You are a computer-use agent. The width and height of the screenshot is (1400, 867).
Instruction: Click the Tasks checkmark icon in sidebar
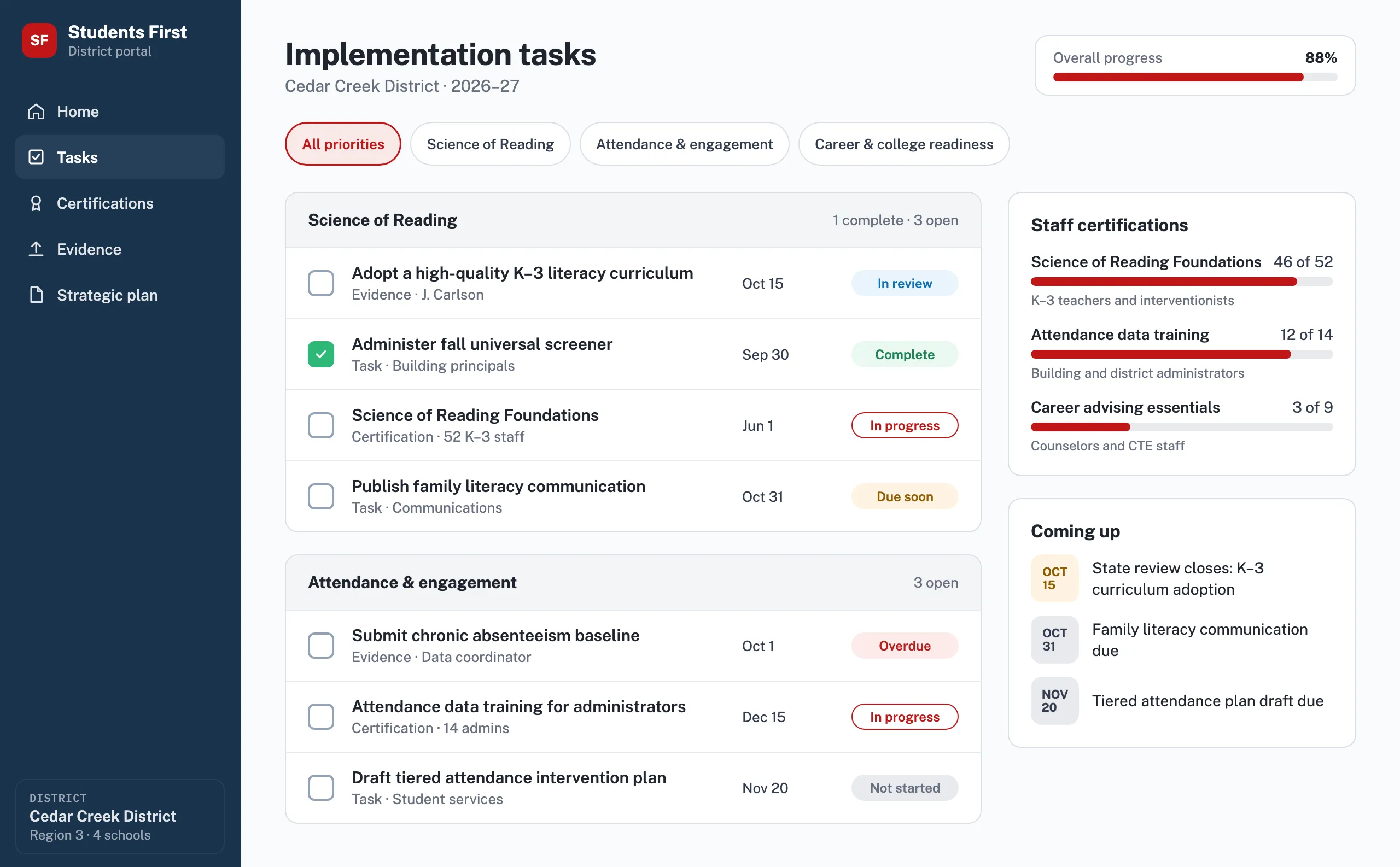(36, 157)
